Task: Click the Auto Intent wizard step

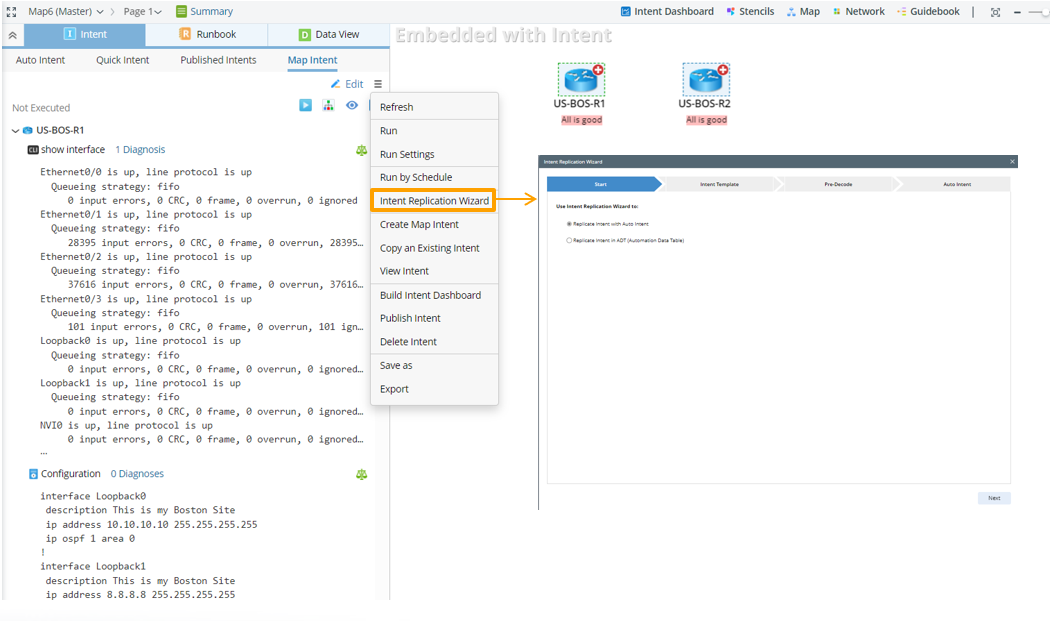Action: [x=957, y=184]
